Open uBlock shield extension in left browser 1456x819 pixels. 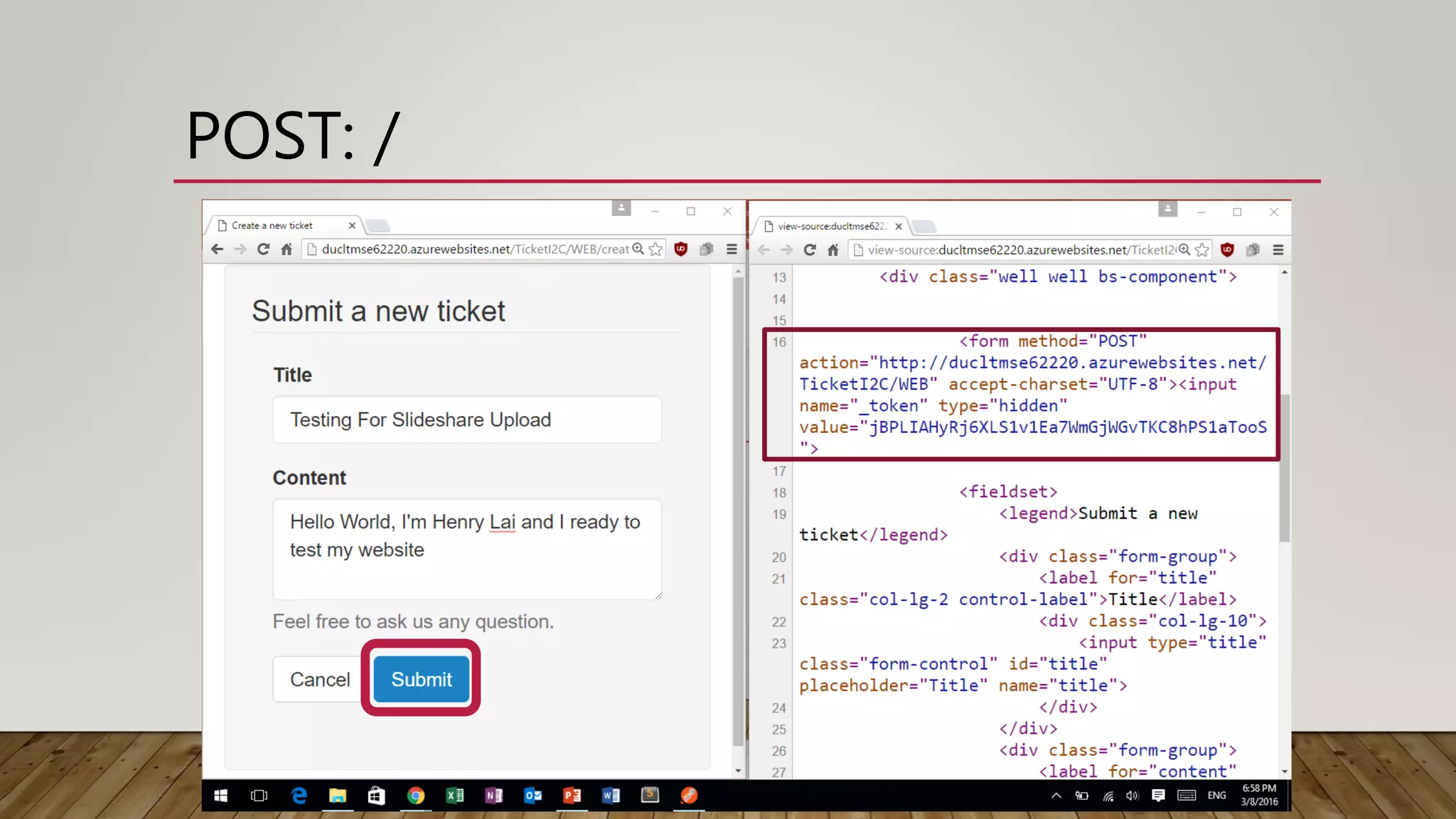680,249
